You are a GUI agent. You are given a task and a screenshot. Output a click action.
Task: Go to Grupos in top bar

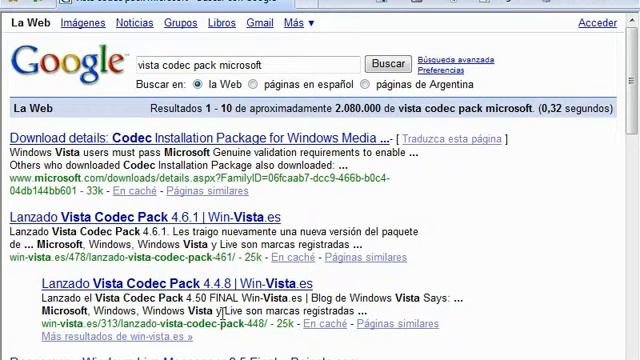coord(180,23)
